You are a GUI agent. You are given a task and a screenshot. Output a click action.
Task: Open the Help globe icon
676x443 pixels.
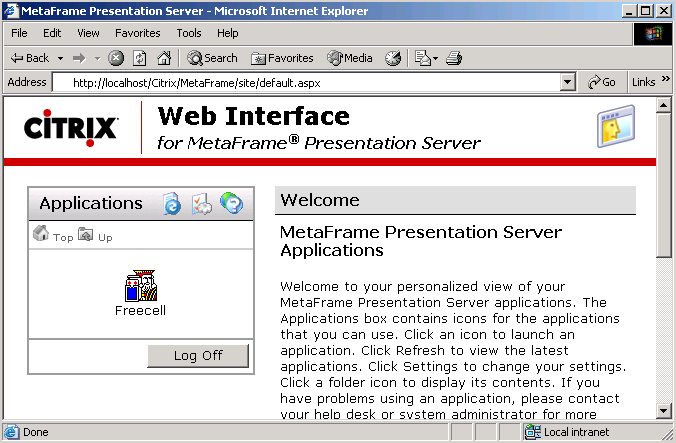tap(232, 203)
